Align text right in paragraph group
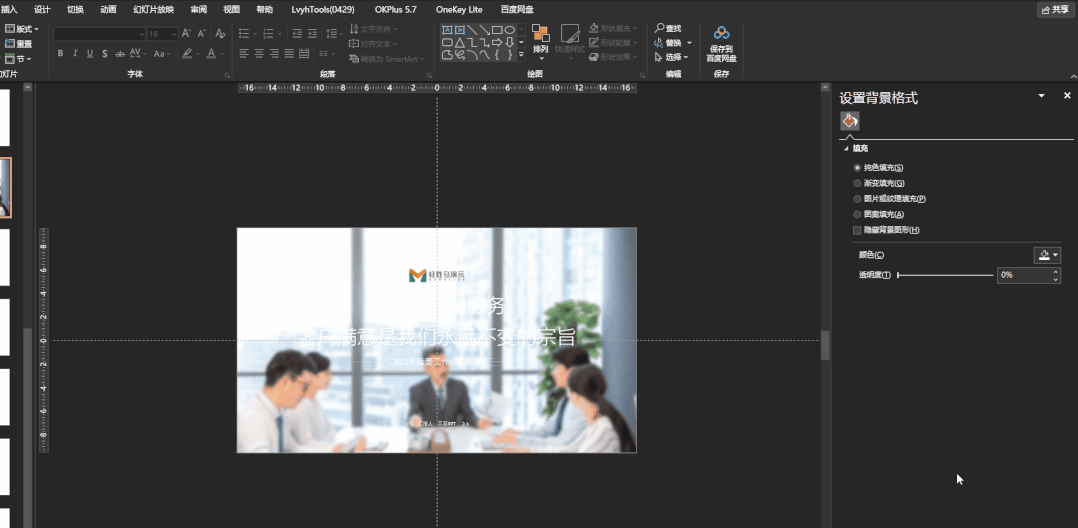Image resolution: width=1078 pixels, height=528 pixels. 274,54
